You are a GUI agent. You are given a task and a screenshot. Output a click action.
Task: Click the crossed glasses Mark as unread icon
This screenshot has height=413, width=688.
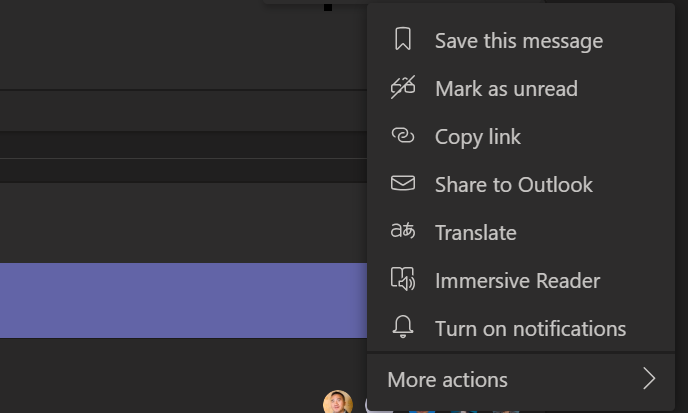pos(403,87)
